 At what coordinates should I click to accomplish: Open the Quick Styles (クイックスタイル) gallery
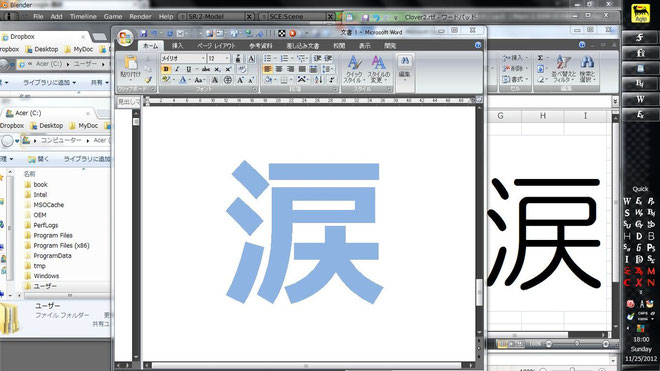coord(354,69)
